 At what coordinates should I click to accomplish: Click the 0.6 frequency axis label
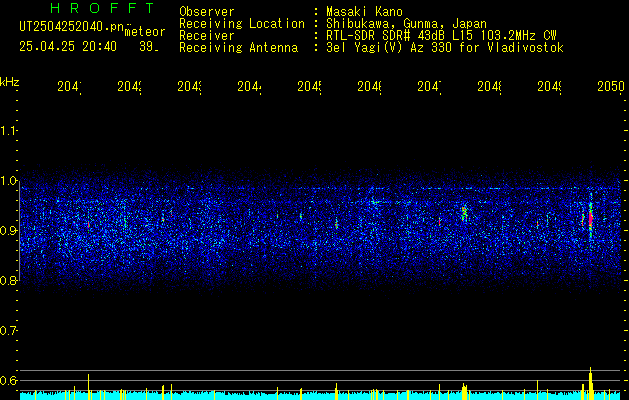[8, 380]
